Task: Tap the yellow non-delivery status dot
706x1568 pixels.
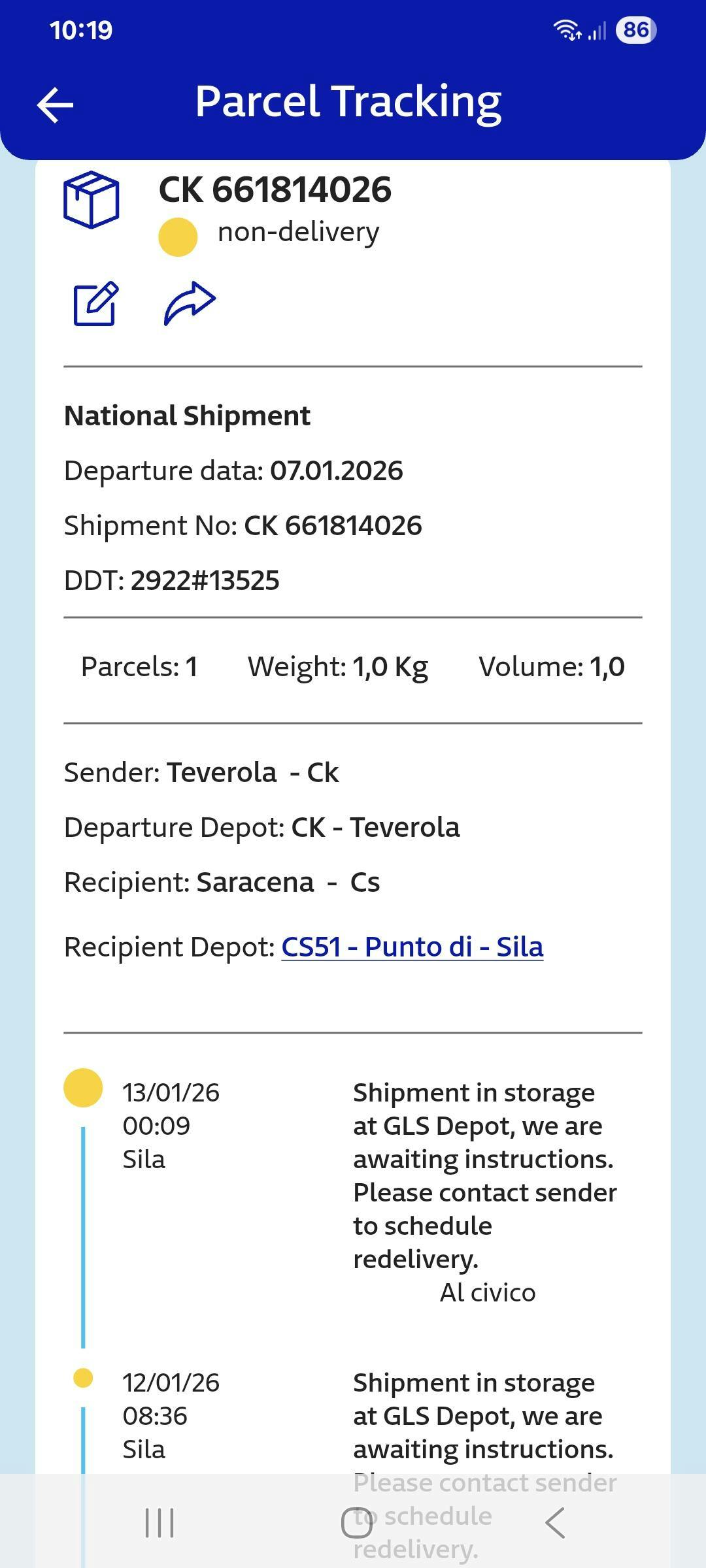Action: 178,237
